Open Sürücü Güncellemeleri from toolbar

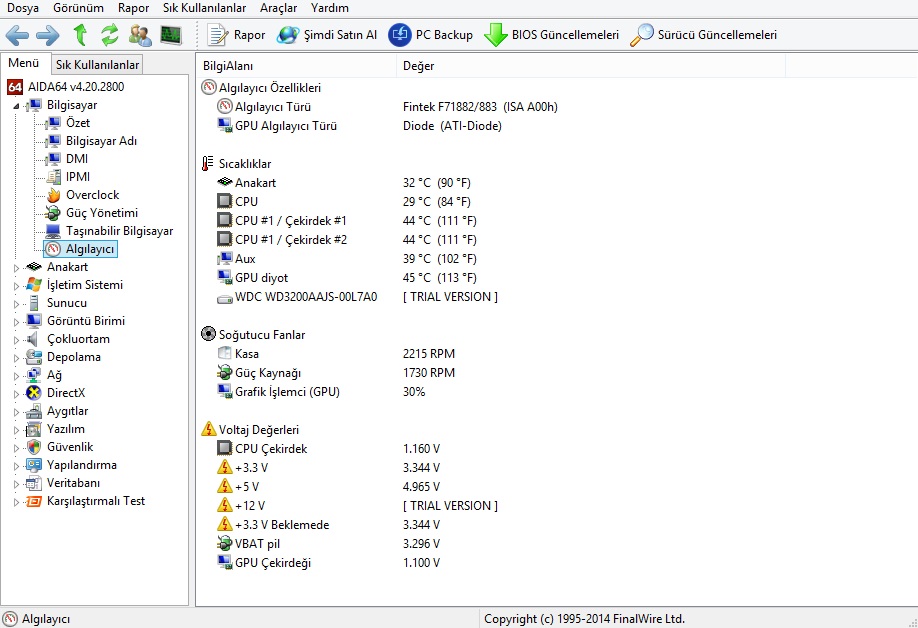coord(704,35)
